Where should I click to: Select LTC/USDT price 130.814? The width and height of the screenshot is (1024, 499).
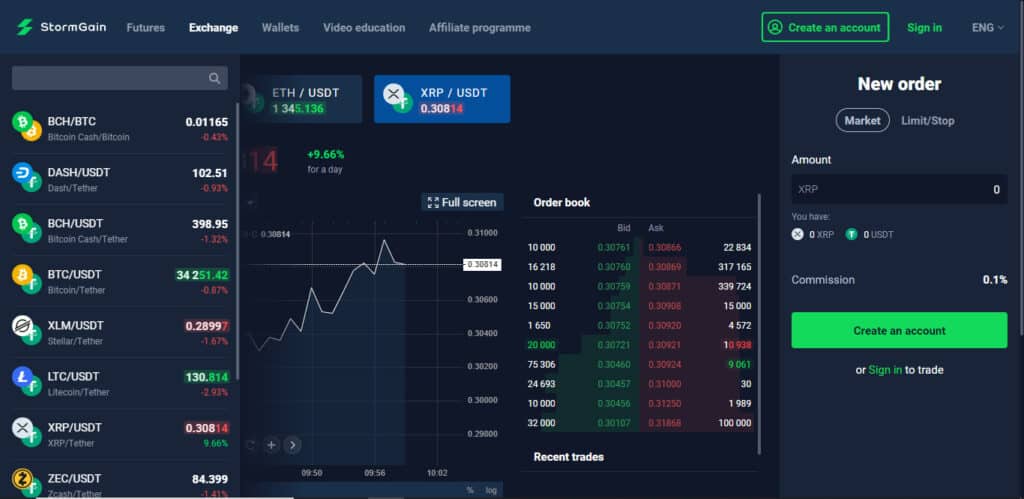[206, 377]
